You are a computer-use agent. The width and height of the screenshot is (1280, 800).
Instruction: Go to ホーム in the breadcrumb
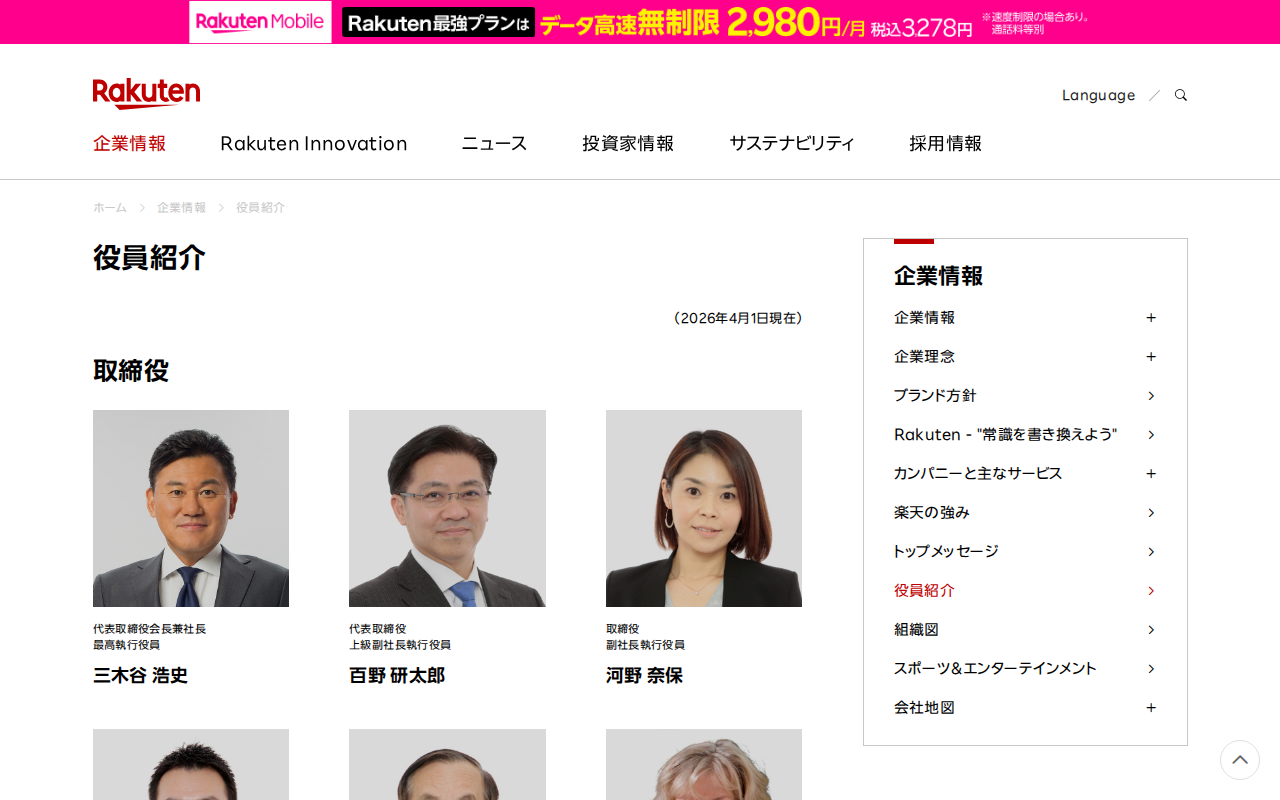(110, 207)
